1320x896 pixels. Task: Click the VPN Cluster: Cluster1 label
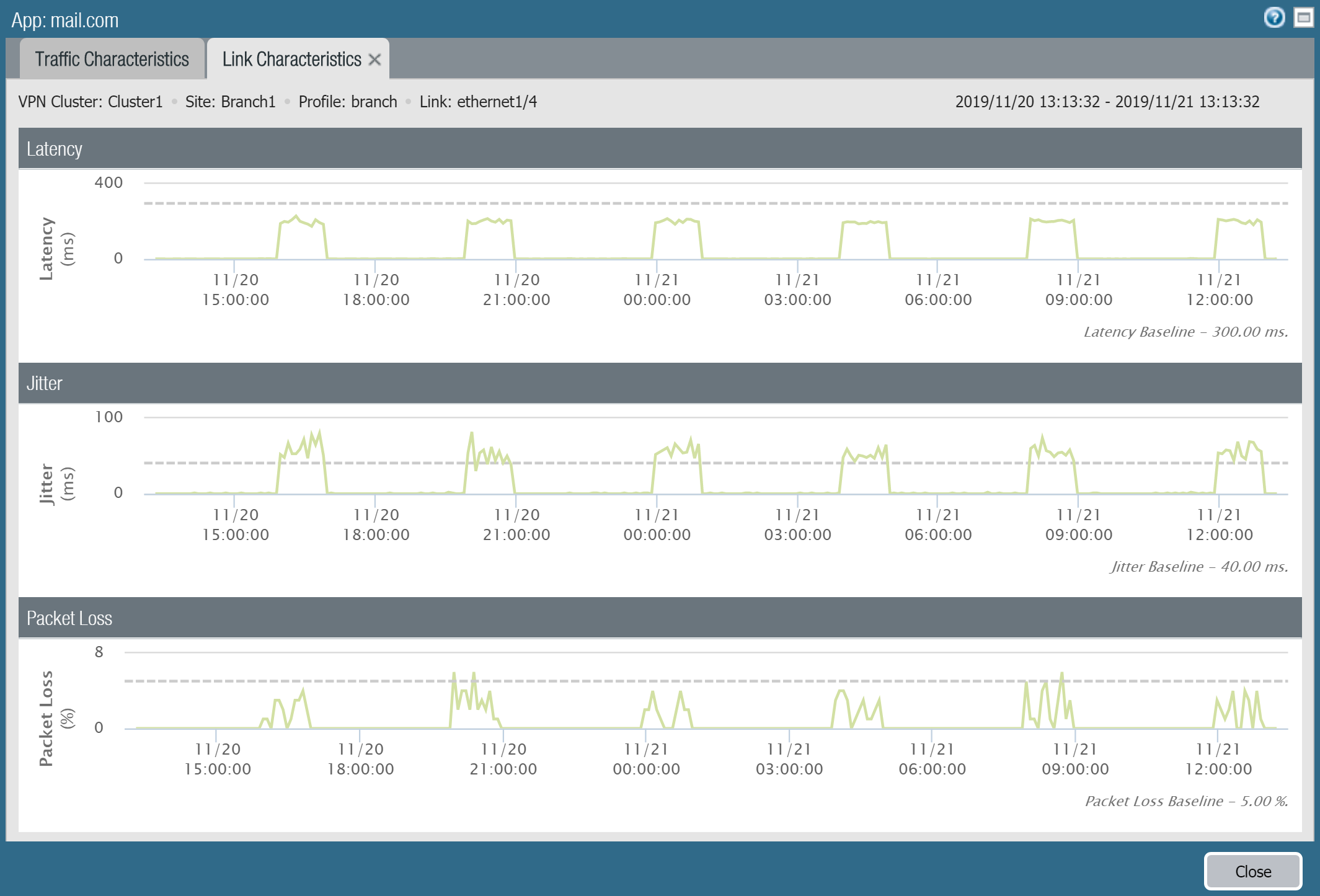[91, 102]
